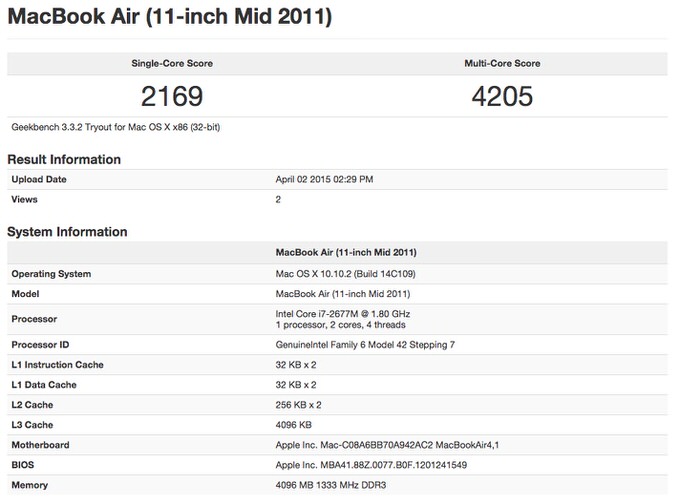Click the page title MacBook Air (11-inch Mid 2011)
Viewport: 680px width, 504px height.
point(170,17)
